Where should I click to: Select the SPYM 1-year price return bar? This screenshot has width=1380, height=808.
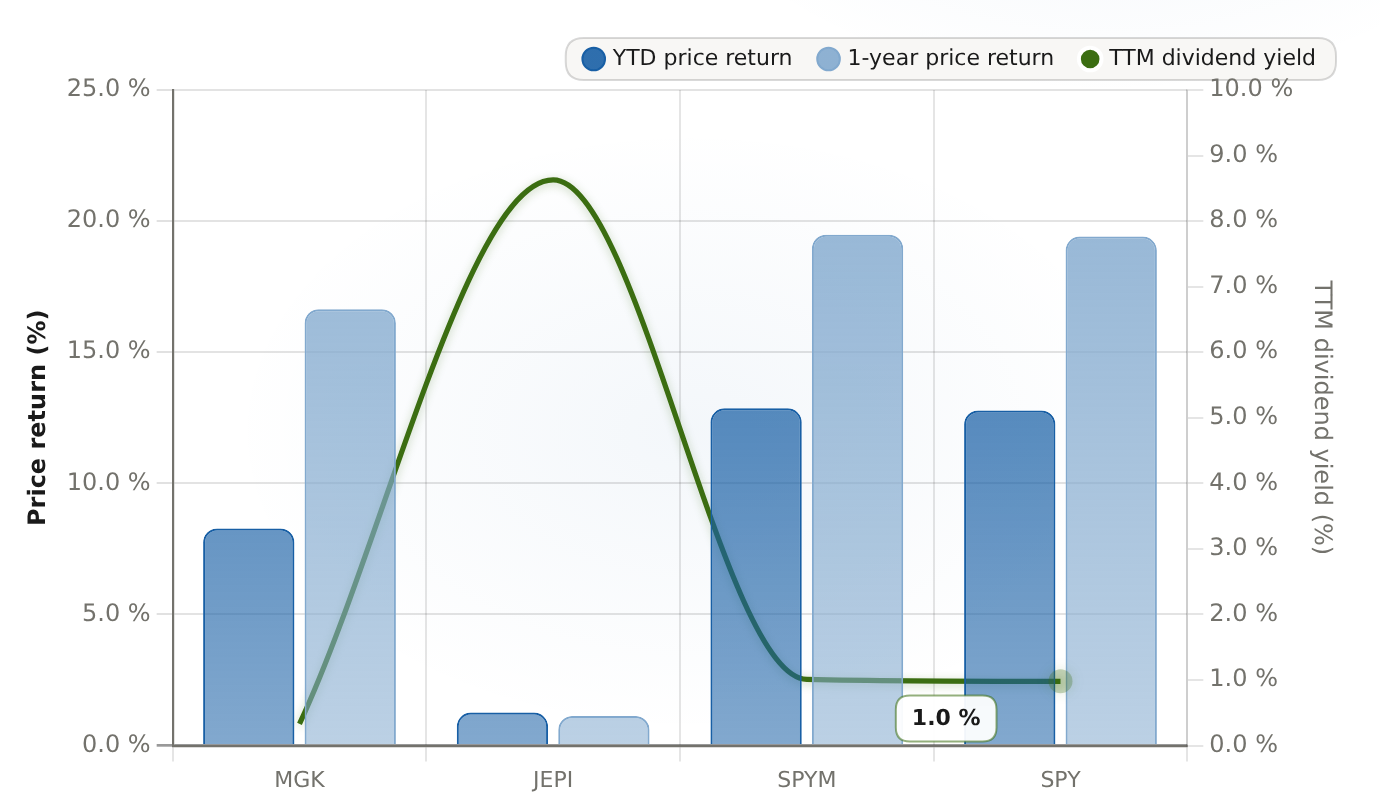[858, 490]
